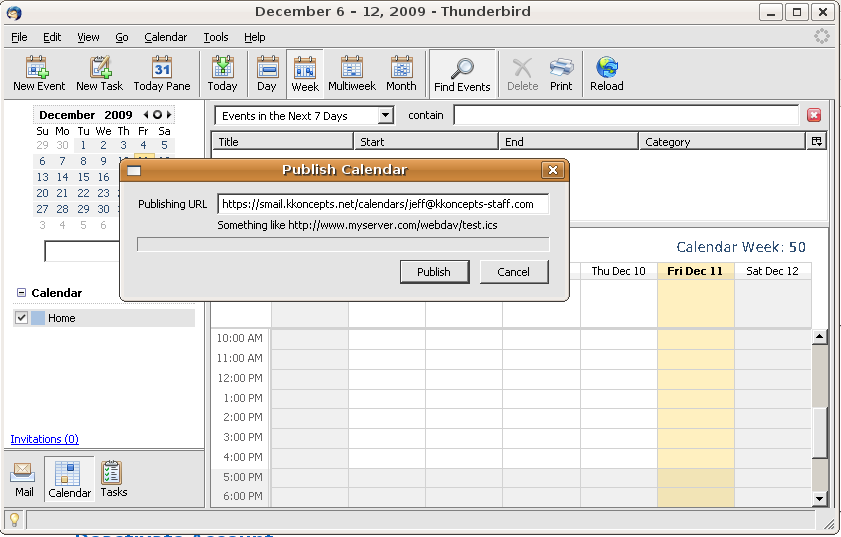This screenshot has width=841, height=537.
Task: Click the lightbulb status bar icon
Action: point(14,519)
